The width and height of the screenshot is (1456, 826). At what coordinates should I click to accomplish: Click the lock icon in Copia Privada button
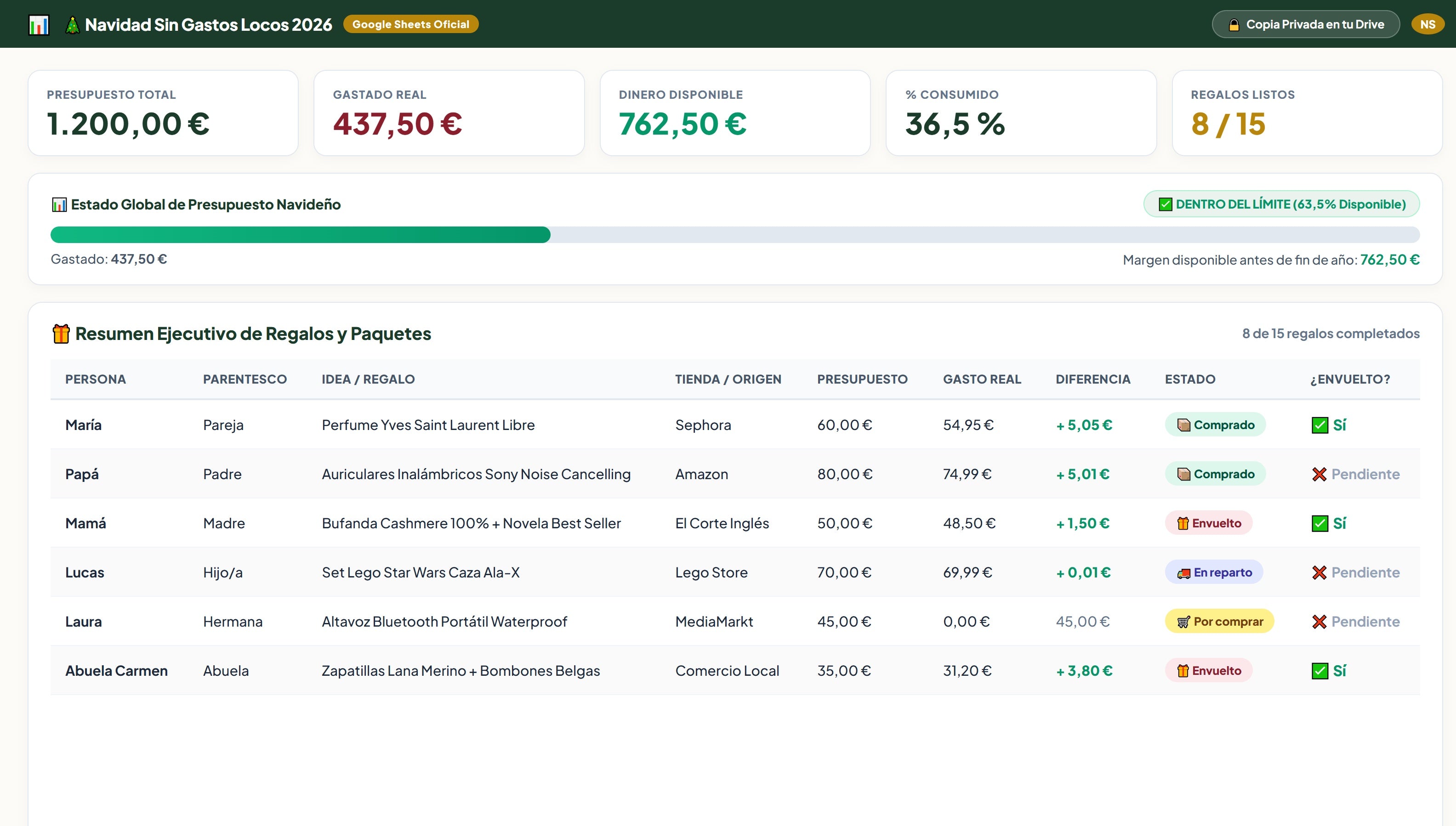[x=1234, y=24]
